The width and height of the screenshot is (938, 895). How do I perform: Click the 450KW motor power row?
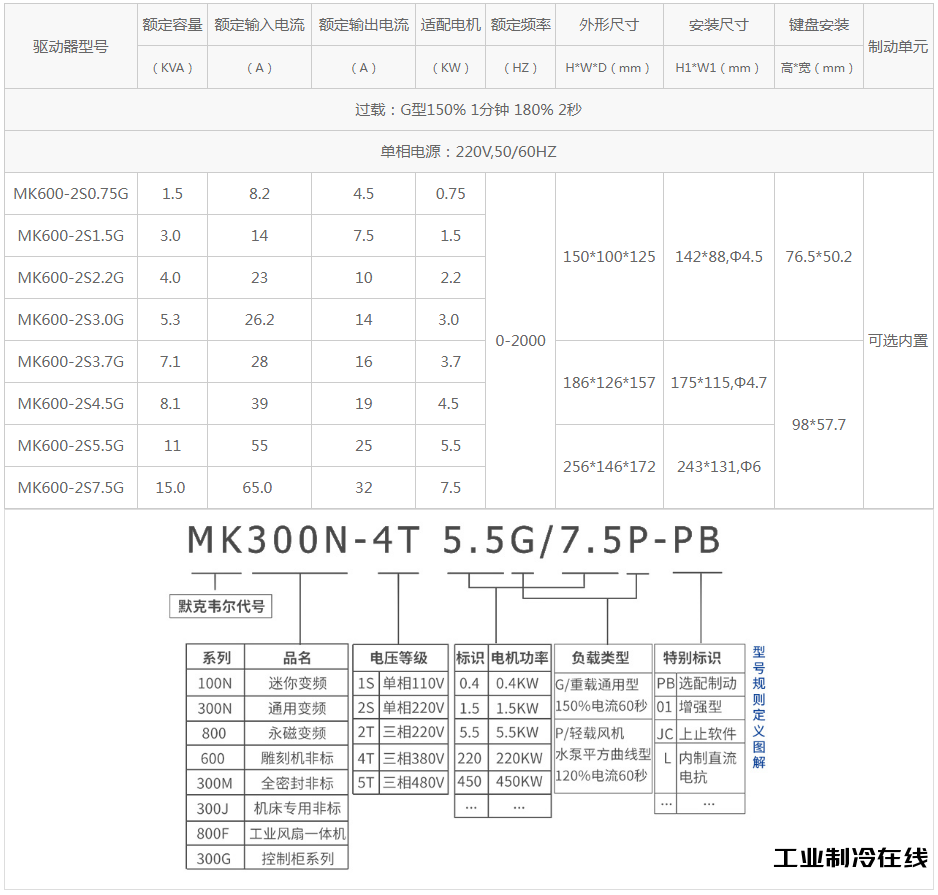tap(502, 781)
